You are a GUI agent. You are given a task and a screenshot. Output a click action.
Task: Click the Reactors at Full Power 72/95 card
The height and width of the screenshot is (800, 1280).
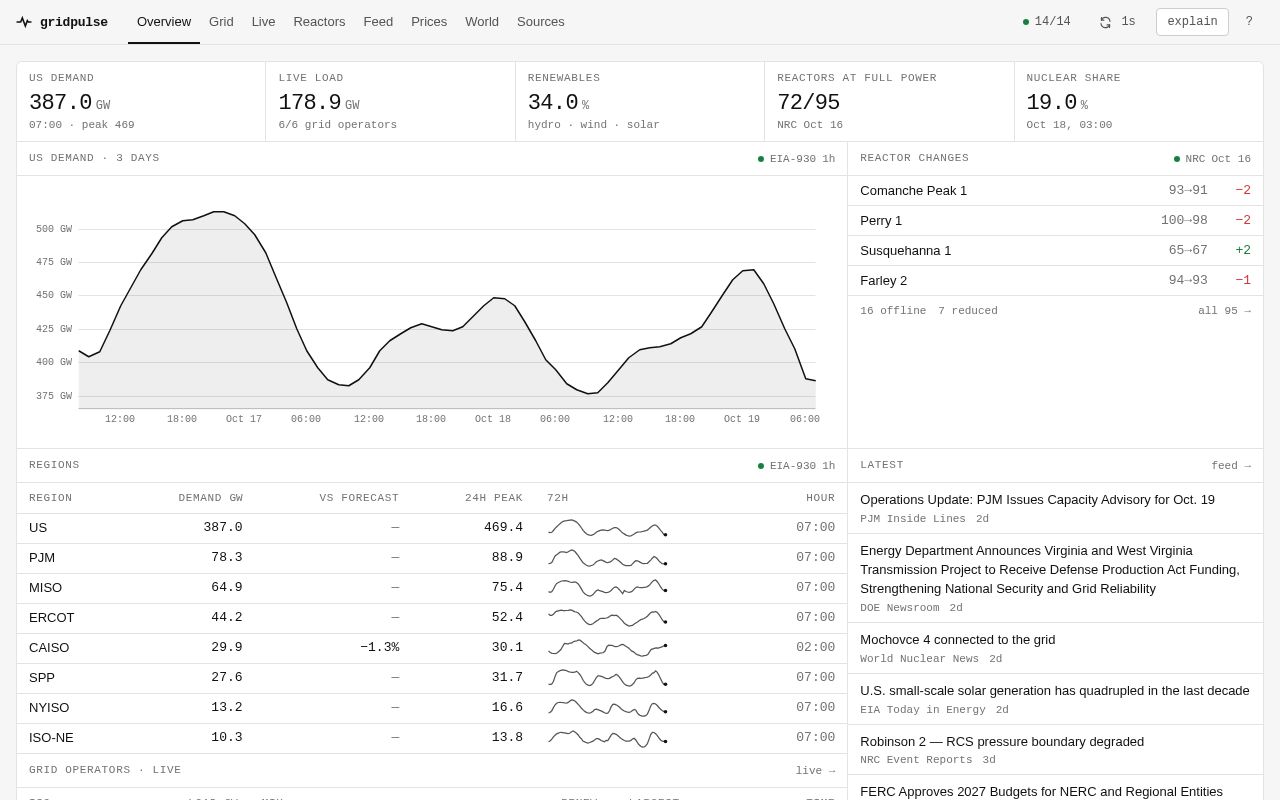point(889,102)
